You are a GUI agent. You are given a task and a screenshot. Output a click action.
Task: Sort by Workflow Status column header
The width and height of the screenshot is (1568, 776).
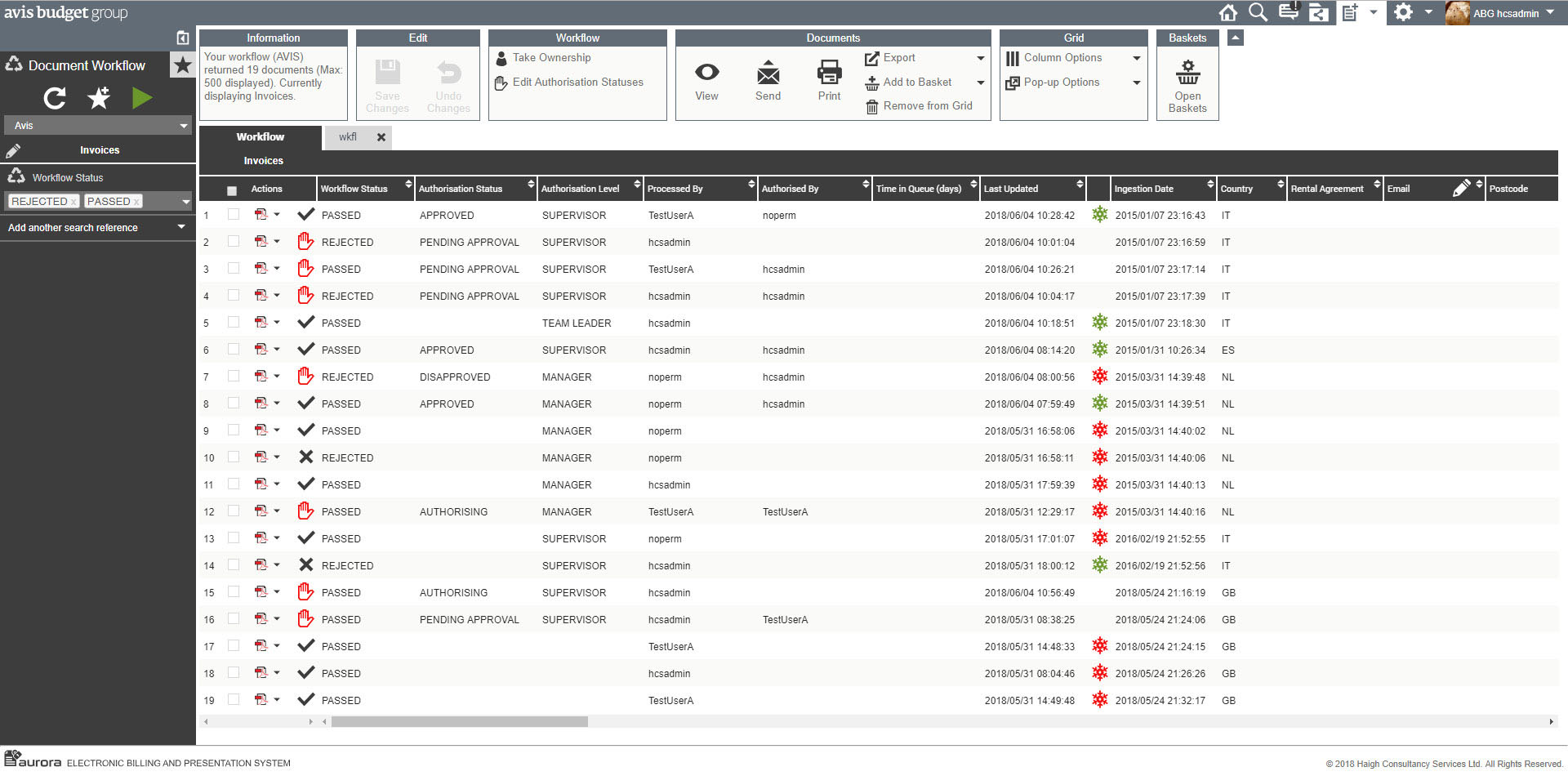point(365,189)
